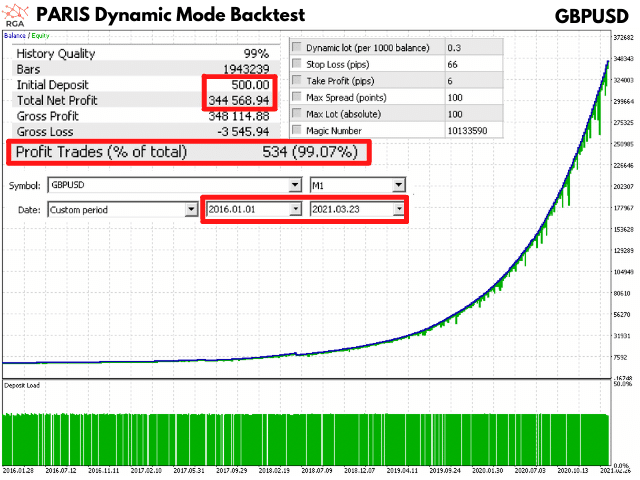The image size is (640, 480).
Task: Click the Balance / Equity legend label
Action: (23, 35)
